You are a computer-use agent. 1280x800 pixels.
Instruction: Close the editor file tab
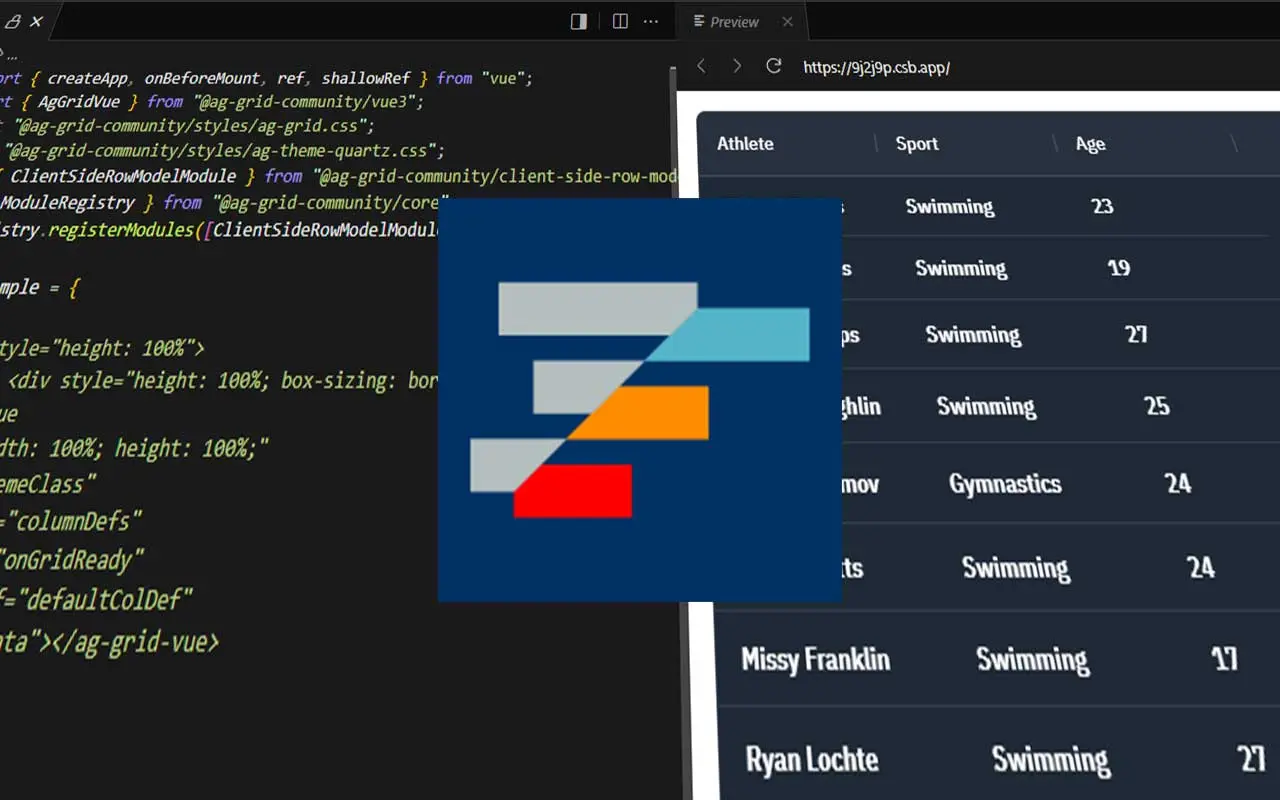point(36,21)
